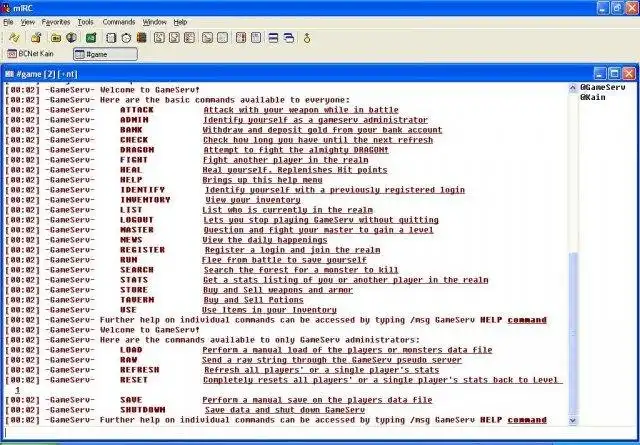Click the LOGOUT command text
This screenshot has height=445, width=640.
point(137,220)
